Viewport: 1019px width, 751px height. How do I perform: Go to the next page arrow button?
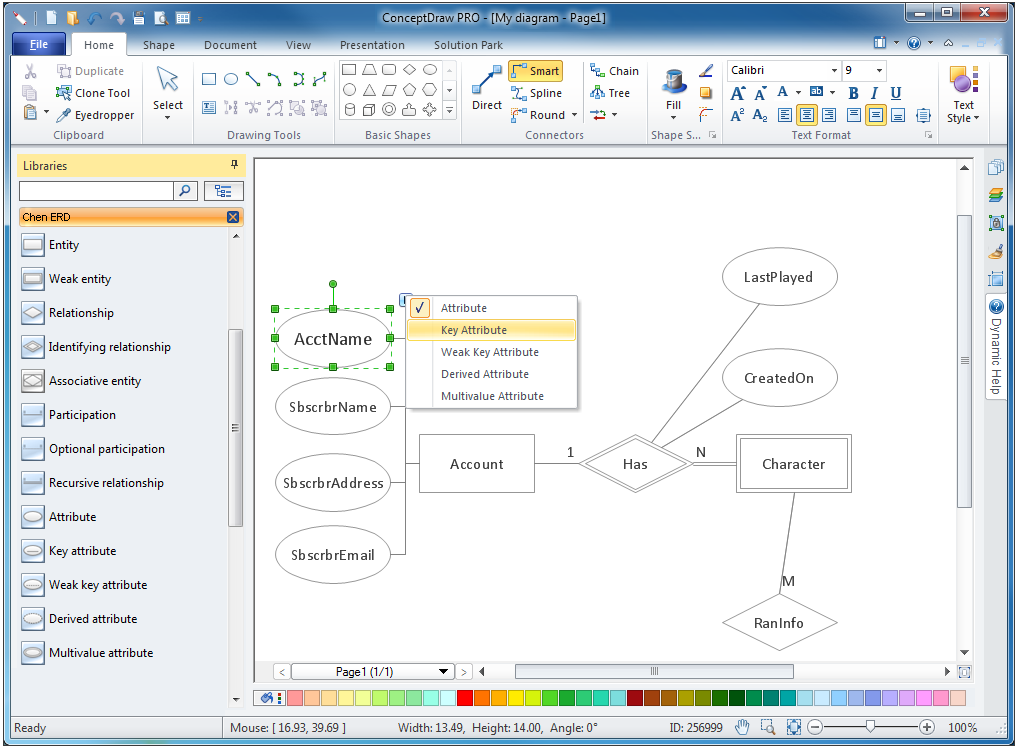pyautogui.click(x=463, y=672)
